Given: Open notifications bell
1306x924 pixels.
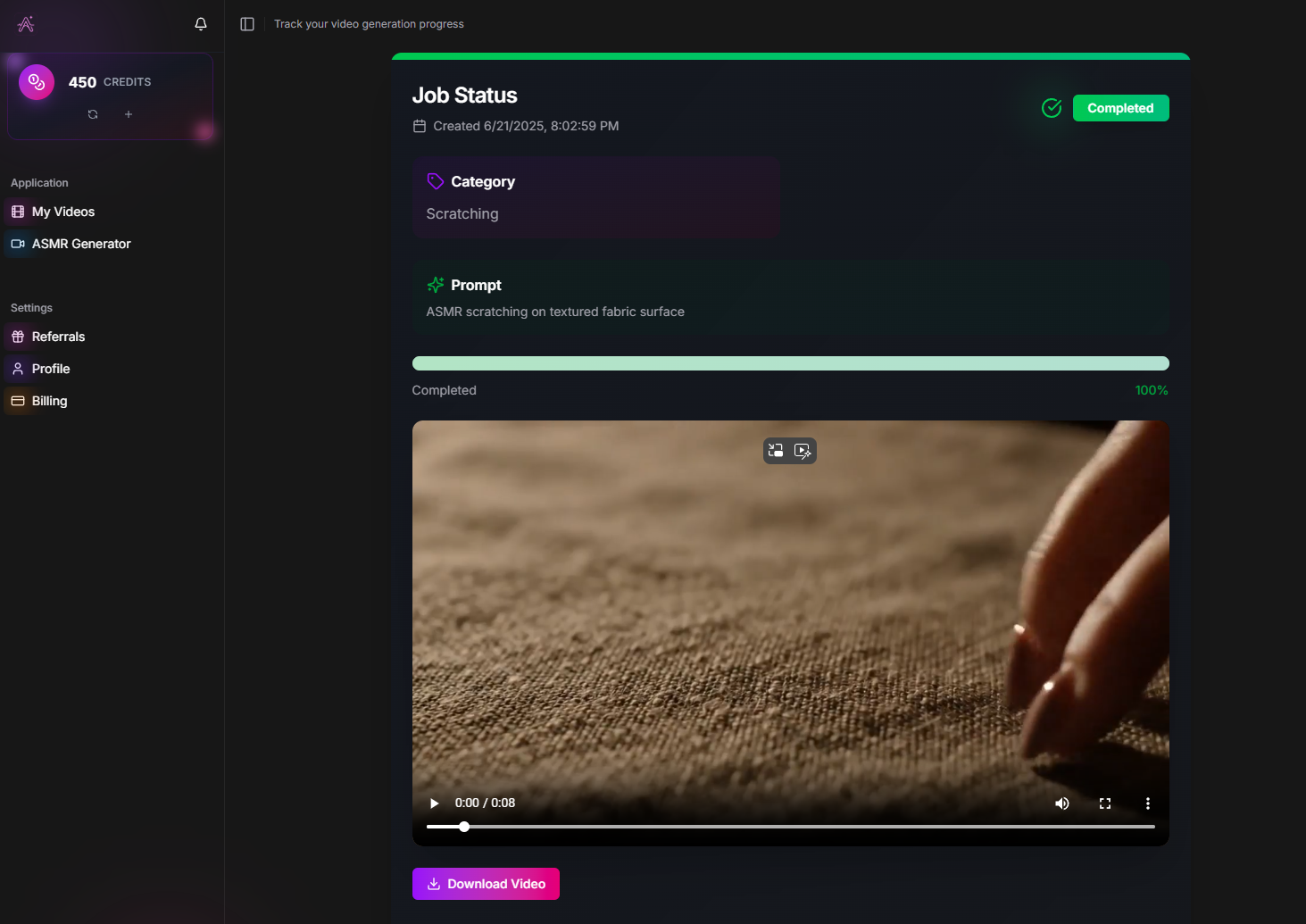Looking at the screenshot, I should [x=201, y=24].
